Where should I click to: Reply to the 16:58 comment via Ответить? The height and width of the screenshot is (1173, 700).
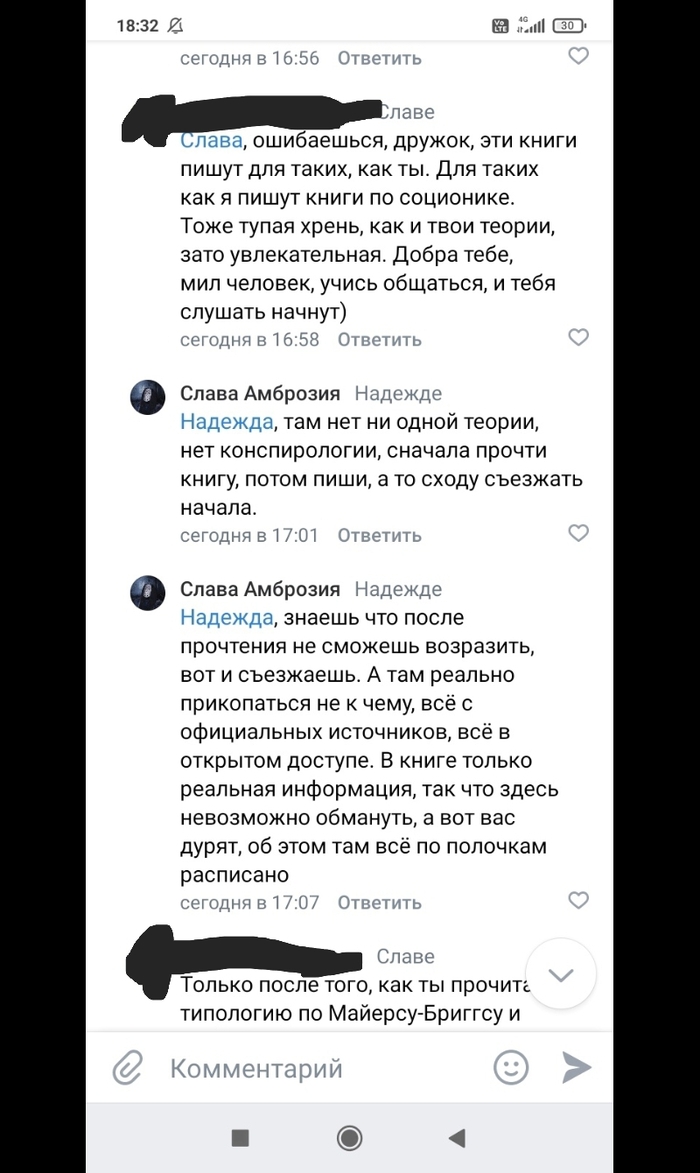(x=379, y=339)
